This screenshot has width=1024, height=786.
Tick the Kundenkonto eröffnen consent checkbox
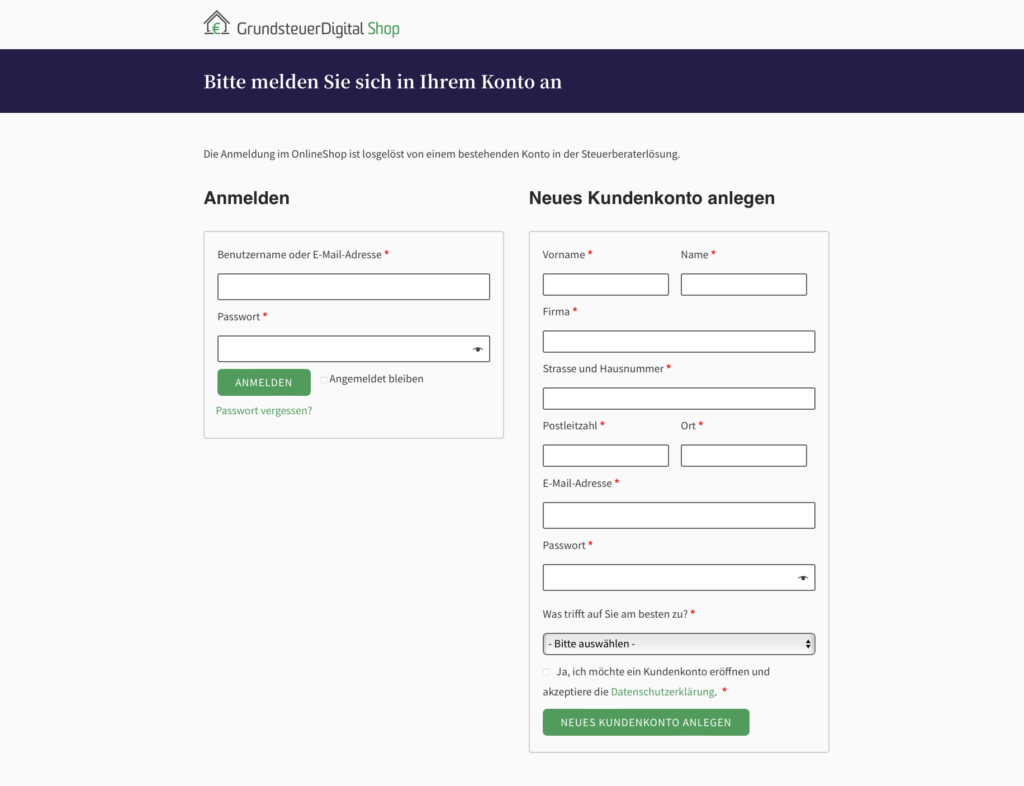point(546,672)
